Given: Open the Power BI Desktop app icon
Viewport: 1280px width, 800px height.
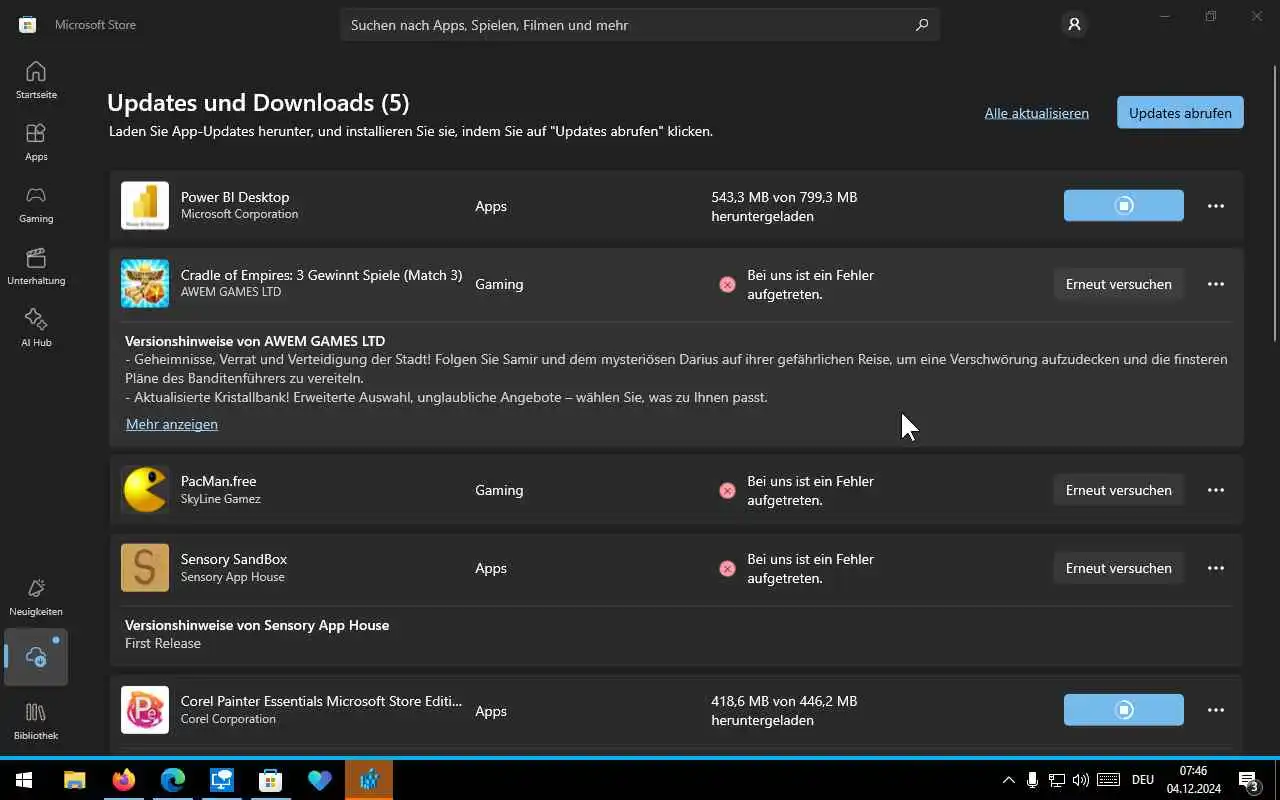Looking at the screenshot, I should click(x=145, y=206).
